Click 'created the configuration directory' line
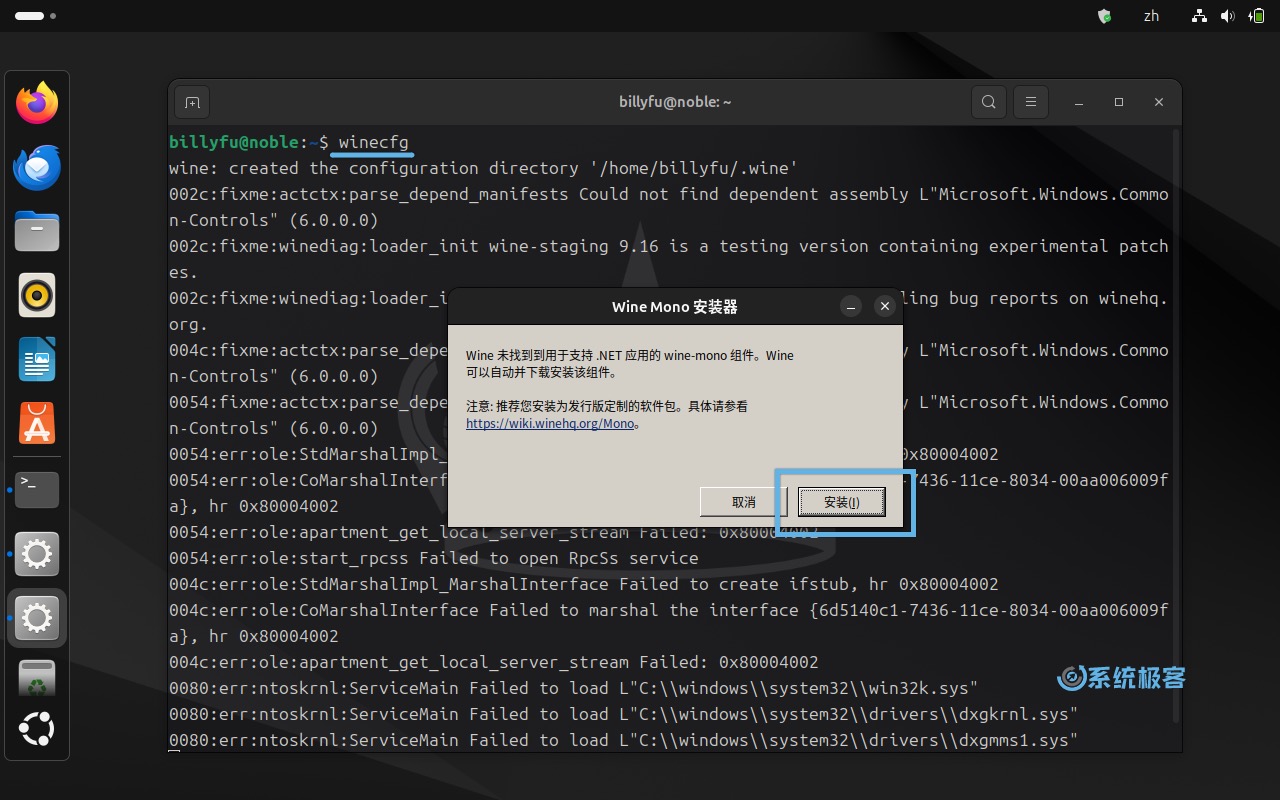Image resolution: width=1280 pixels, height=800 pixels. (x=484, y=168)
